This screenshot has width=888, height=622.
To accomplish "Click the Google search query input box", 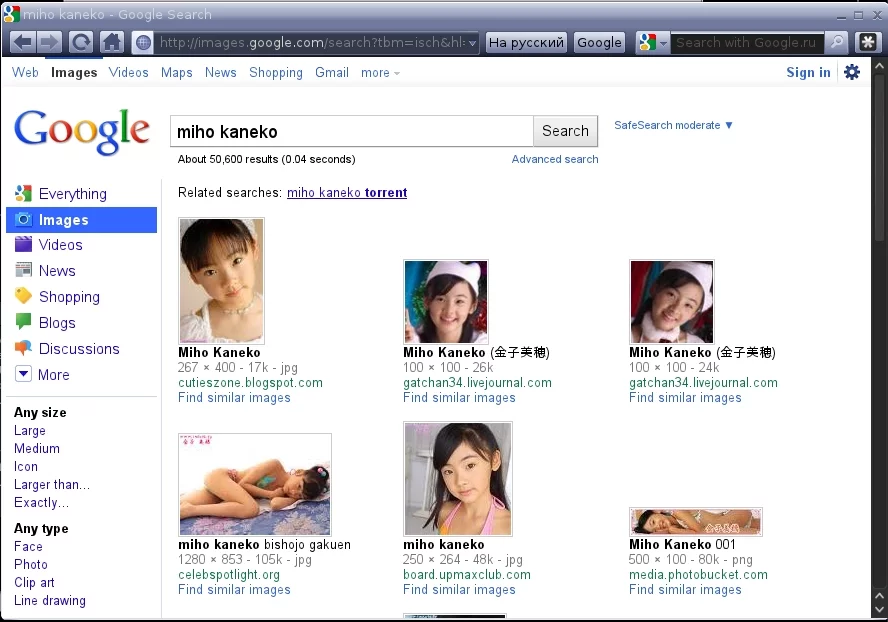I will [x=352, y=131].
